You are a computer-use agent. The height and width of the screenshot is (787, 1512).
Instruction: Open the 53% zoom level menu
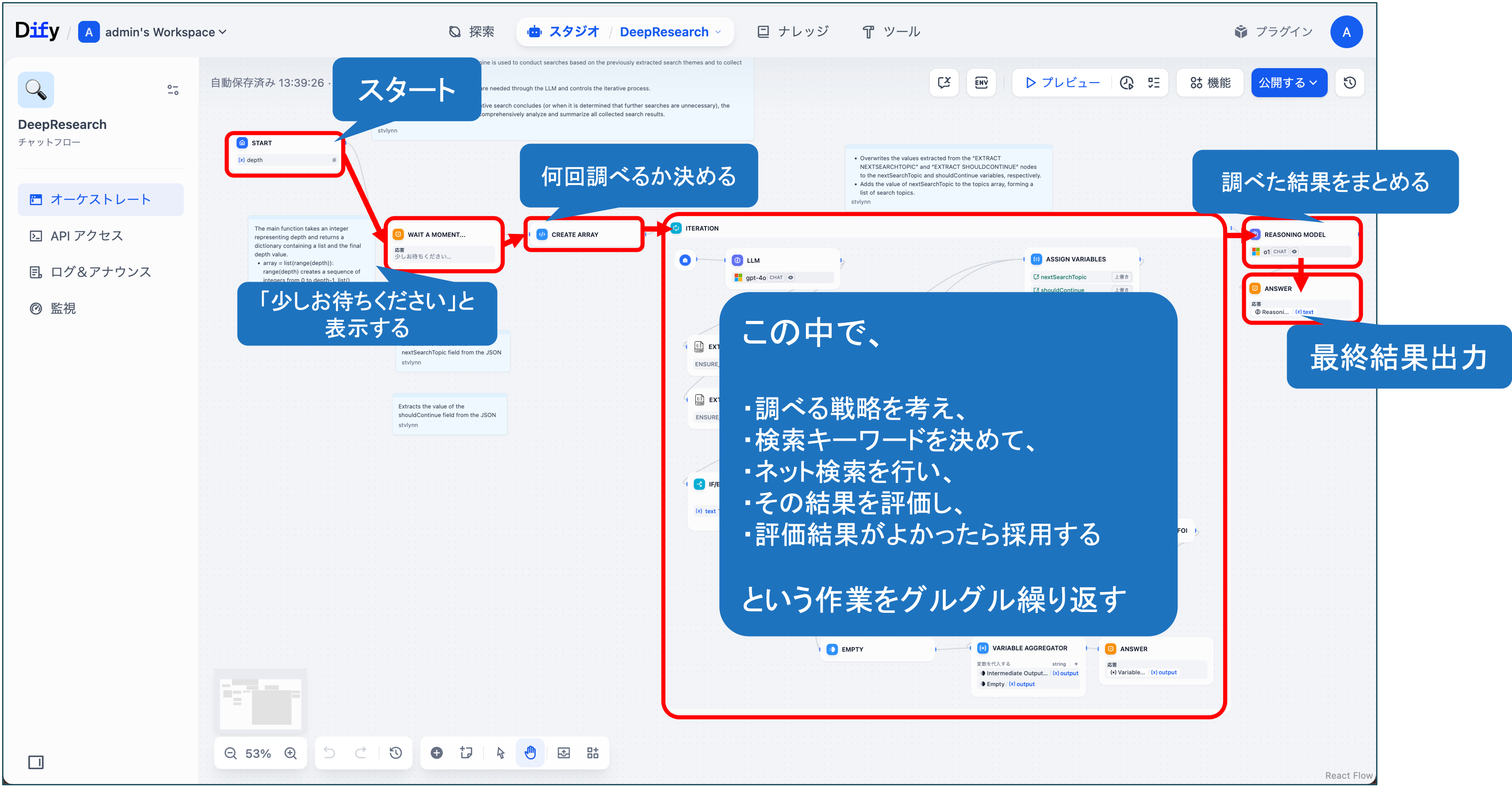pyautogui.click(x=258, y=753)
